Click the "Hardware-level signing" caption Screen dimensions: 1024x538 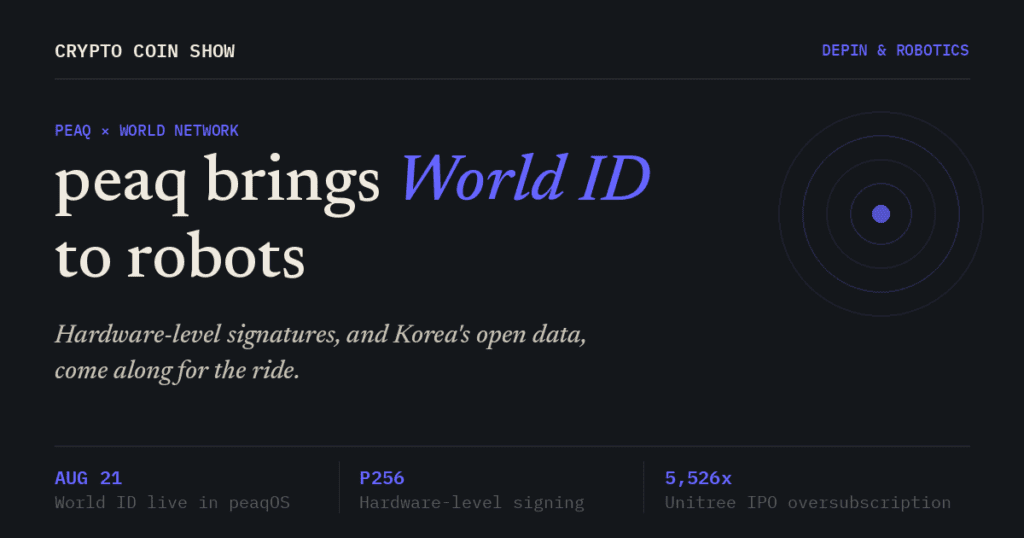click(x=472, y=503)
